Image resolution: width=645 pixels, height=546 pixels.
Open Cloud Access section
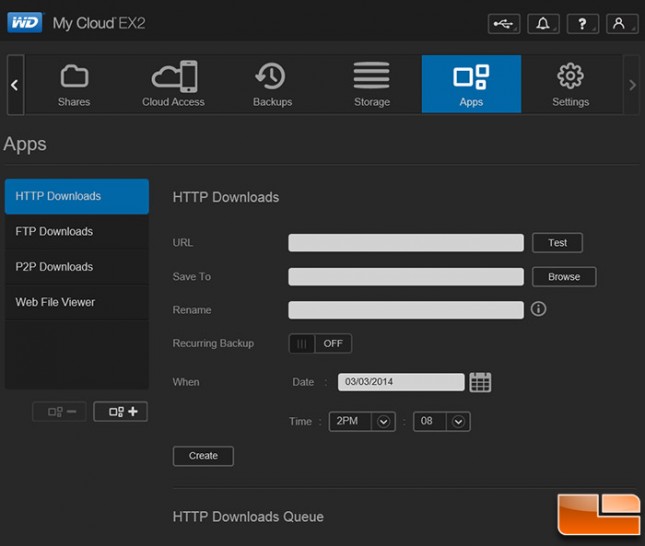click(173, 84)
